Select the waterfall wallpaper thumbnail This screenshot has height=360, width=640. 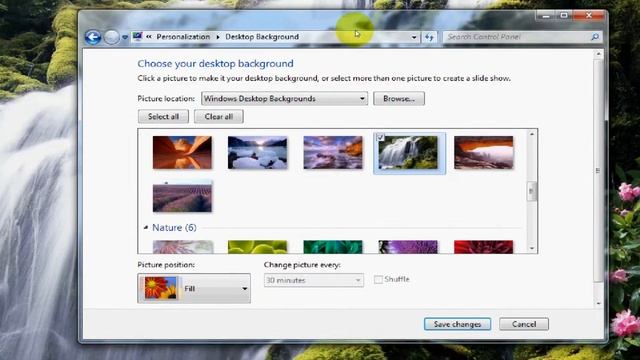point(408,153)
